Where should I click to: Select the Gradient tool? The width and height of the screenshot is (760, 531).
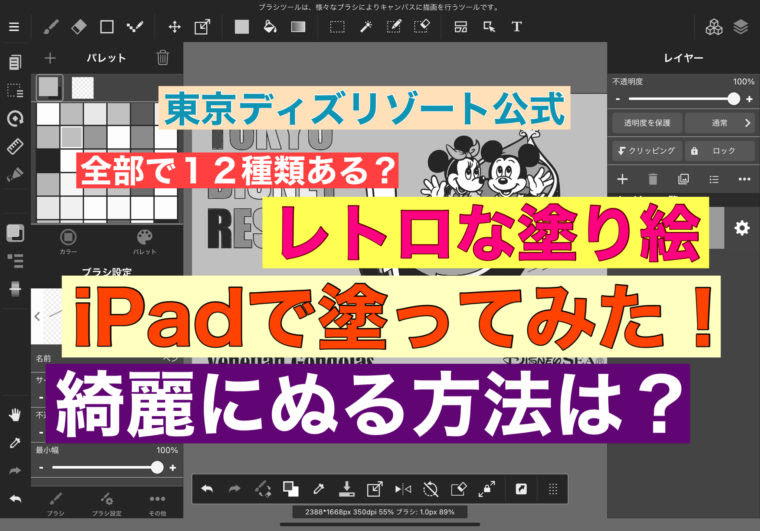click(x=298, y=27)
